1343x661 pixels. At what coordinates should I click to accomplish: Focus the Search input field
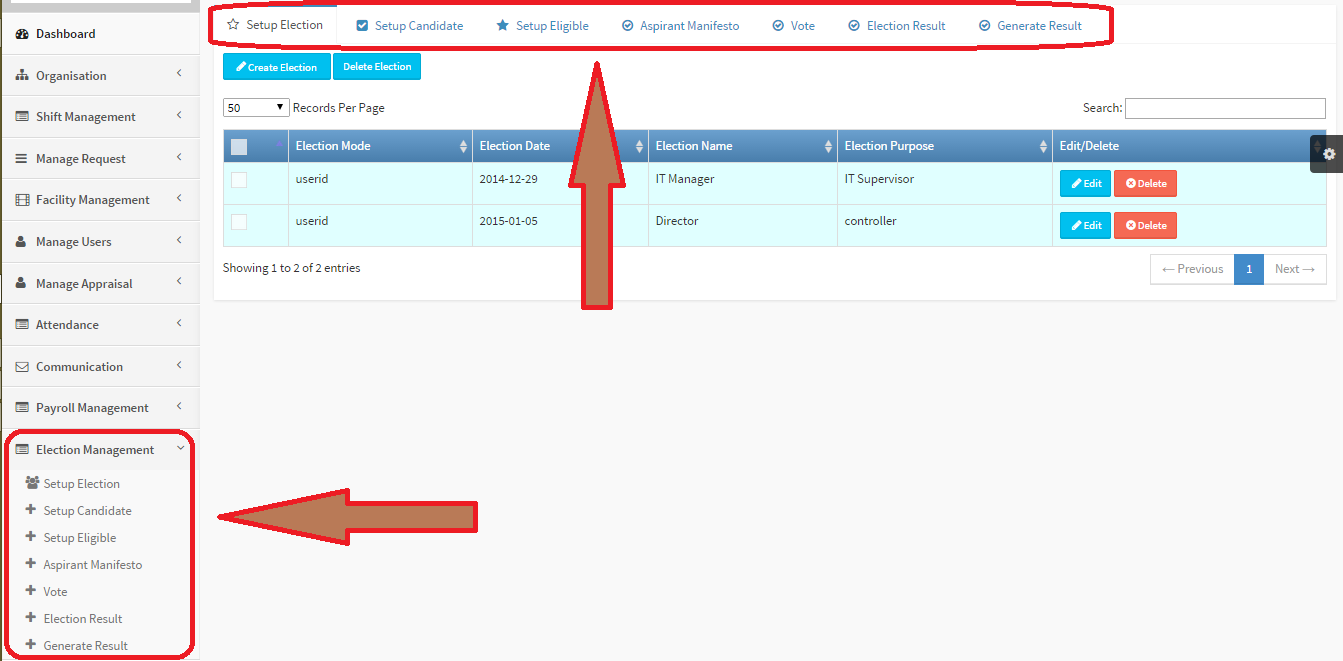click(x=1225, y=108)
